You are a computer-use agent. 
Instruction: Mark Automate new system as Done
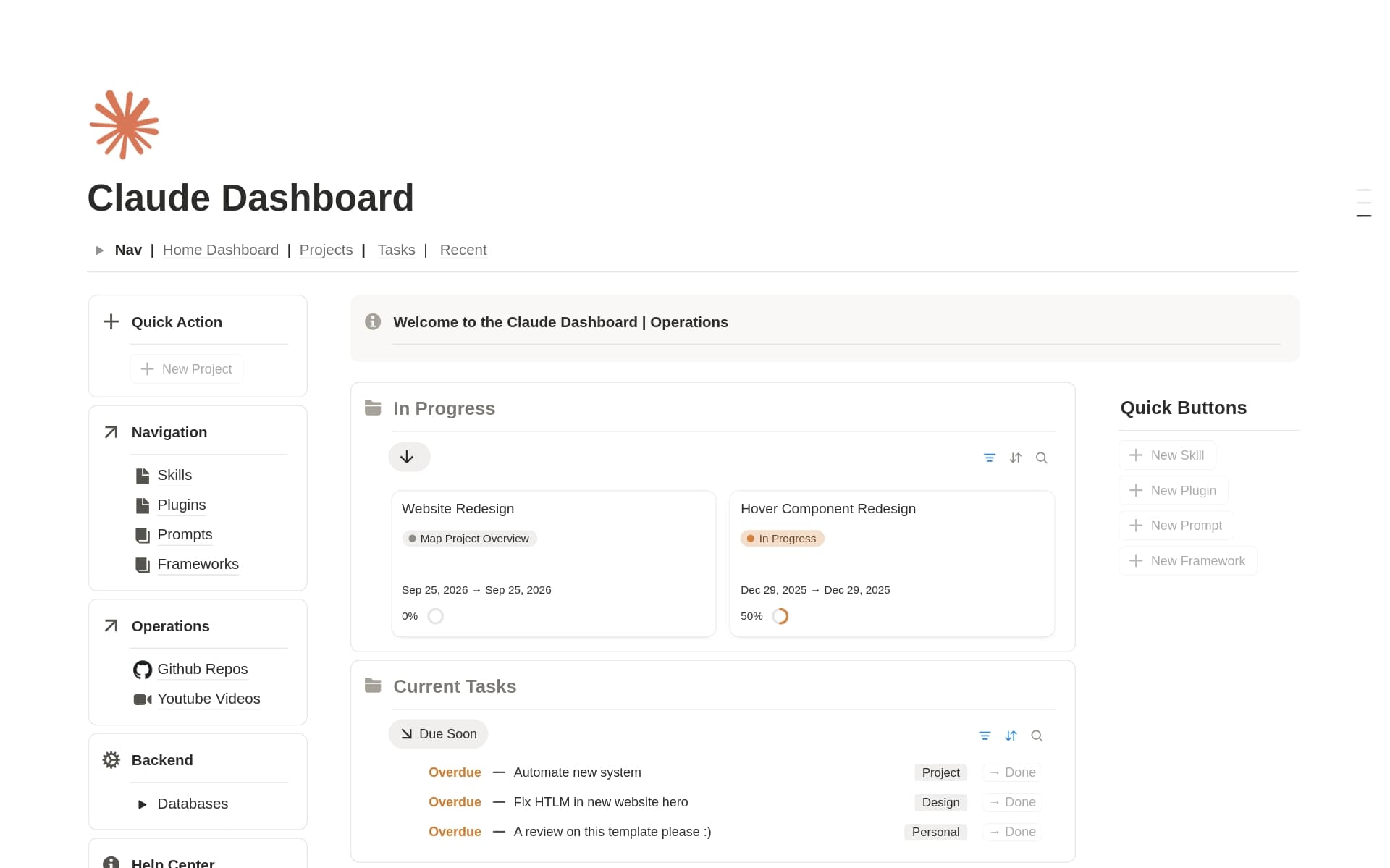click(x=1012, y=772)
